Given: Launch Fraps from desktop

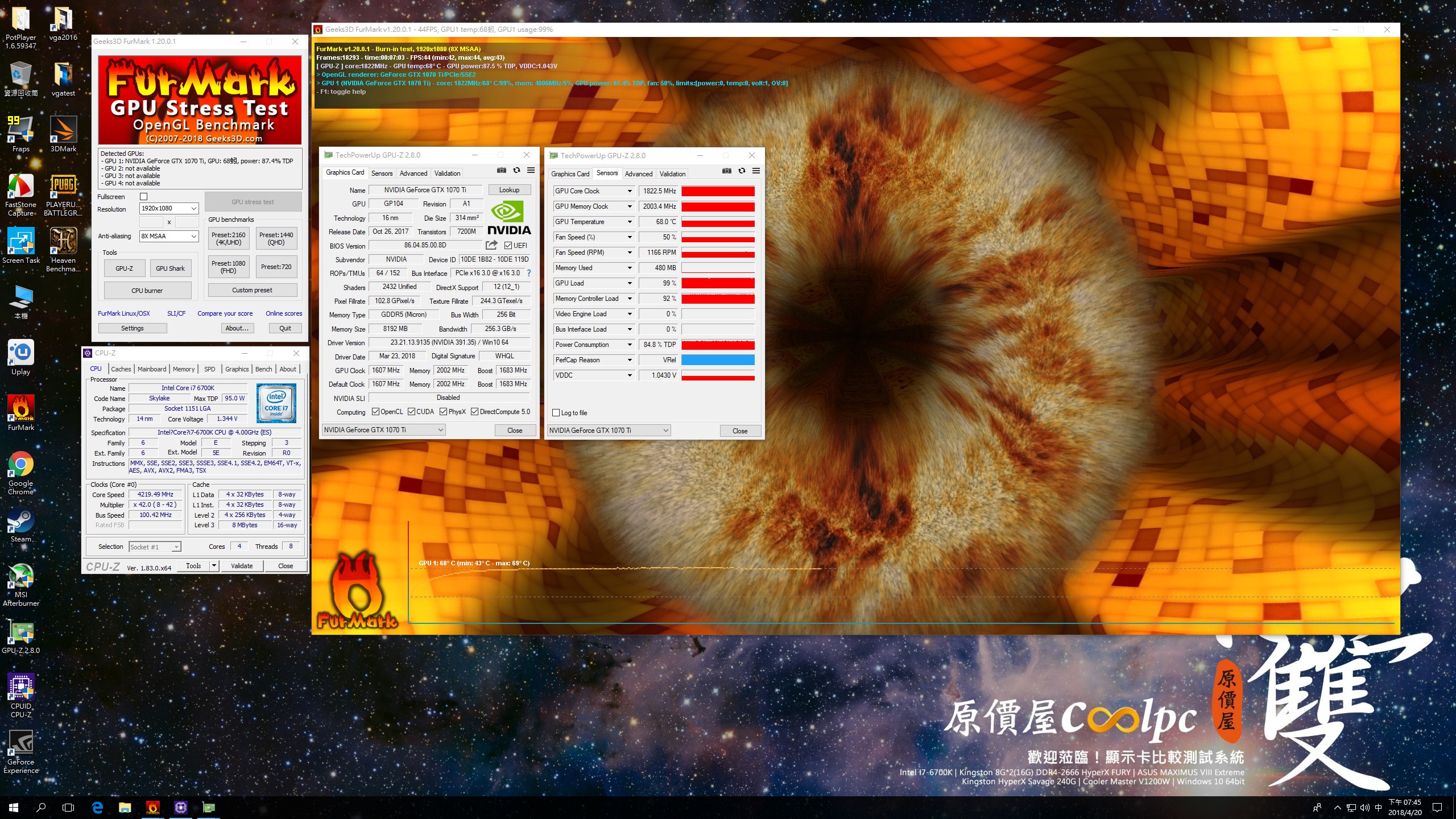Looking at the screenshot, I should [21, 134].
